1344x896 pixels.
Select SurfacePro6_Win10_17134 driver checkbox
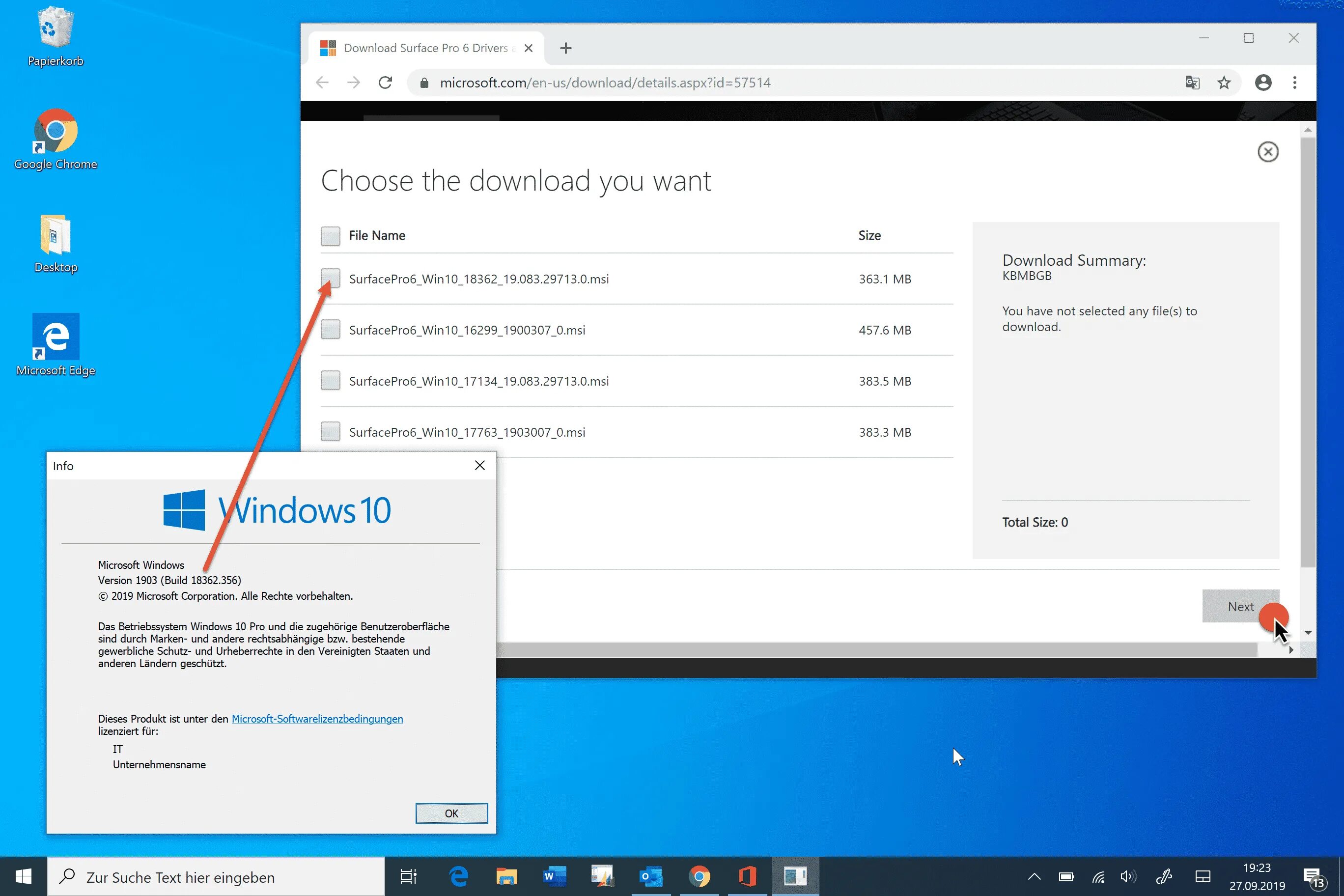tap(330, 381)
